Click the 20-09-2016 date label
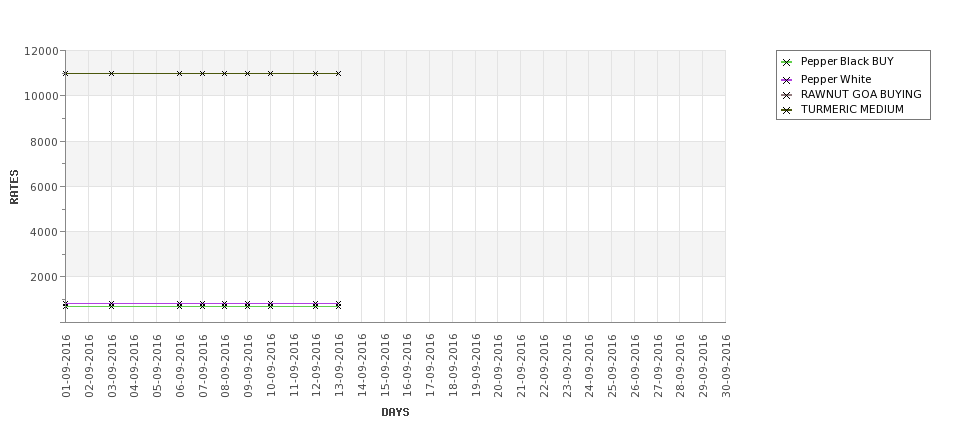The height and width of the screenshot is (429, 975). 498,366
